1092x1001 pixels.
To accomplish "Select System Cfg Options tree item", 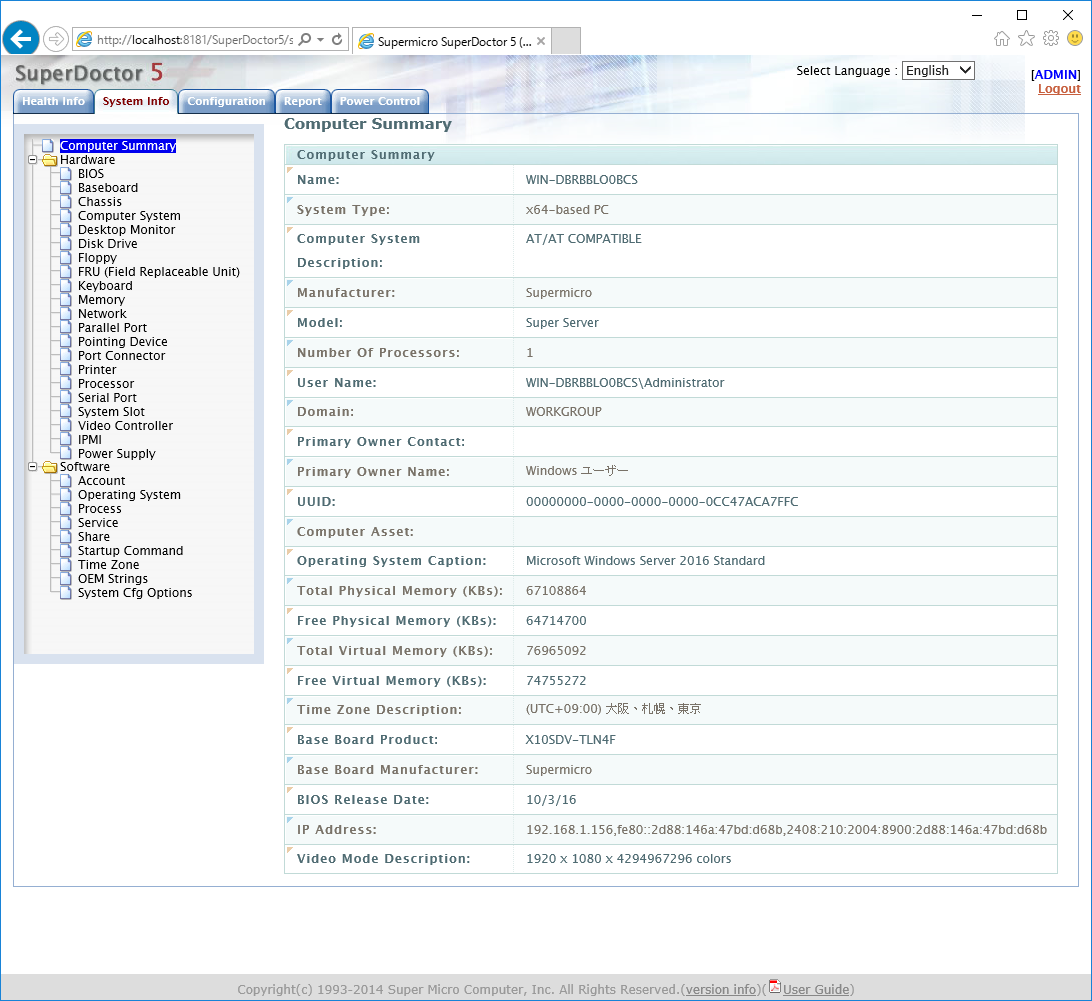I will pos(134,593).
